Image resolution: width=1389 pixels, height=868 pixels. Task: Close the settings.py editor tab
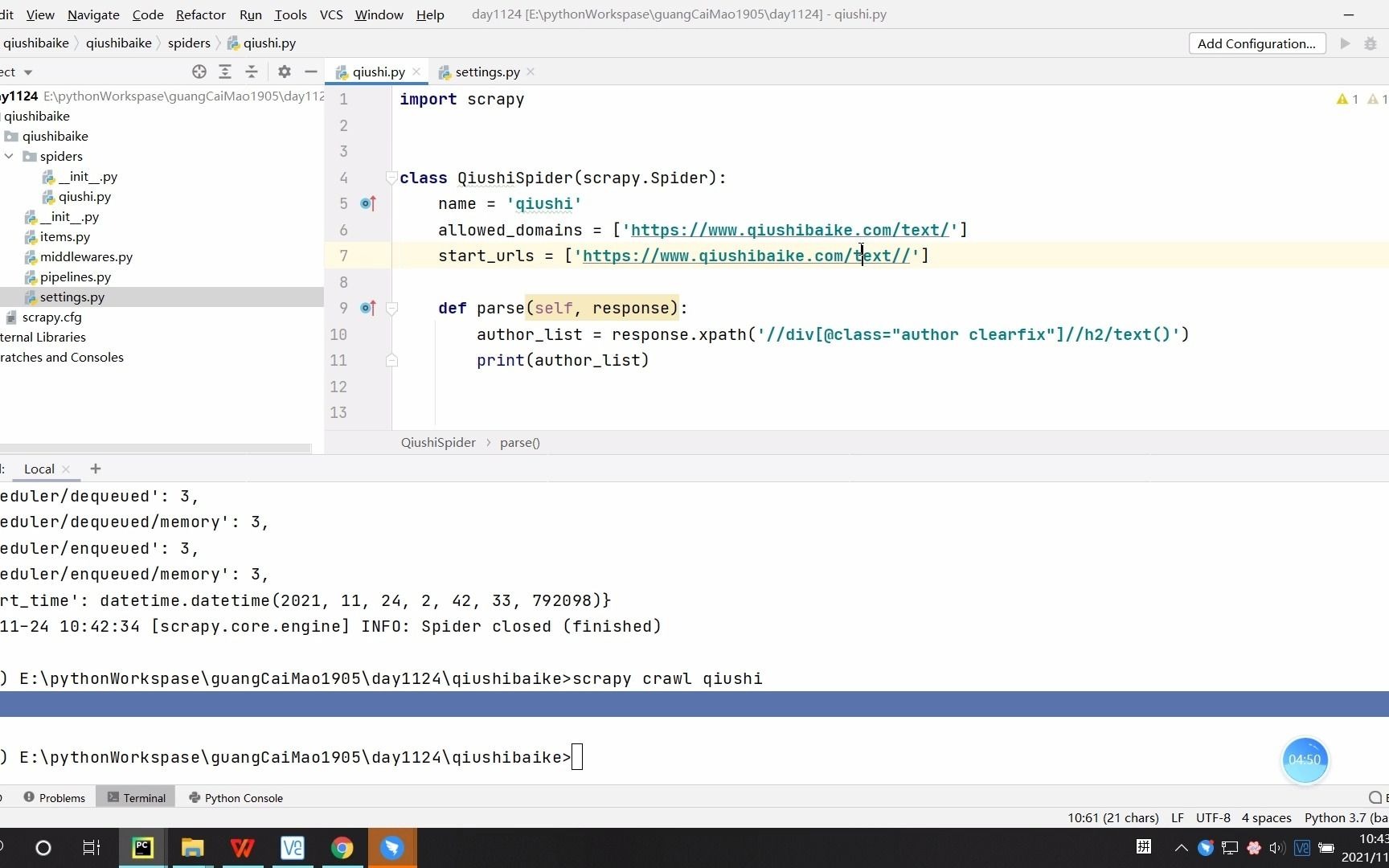[x=531, y=72]
